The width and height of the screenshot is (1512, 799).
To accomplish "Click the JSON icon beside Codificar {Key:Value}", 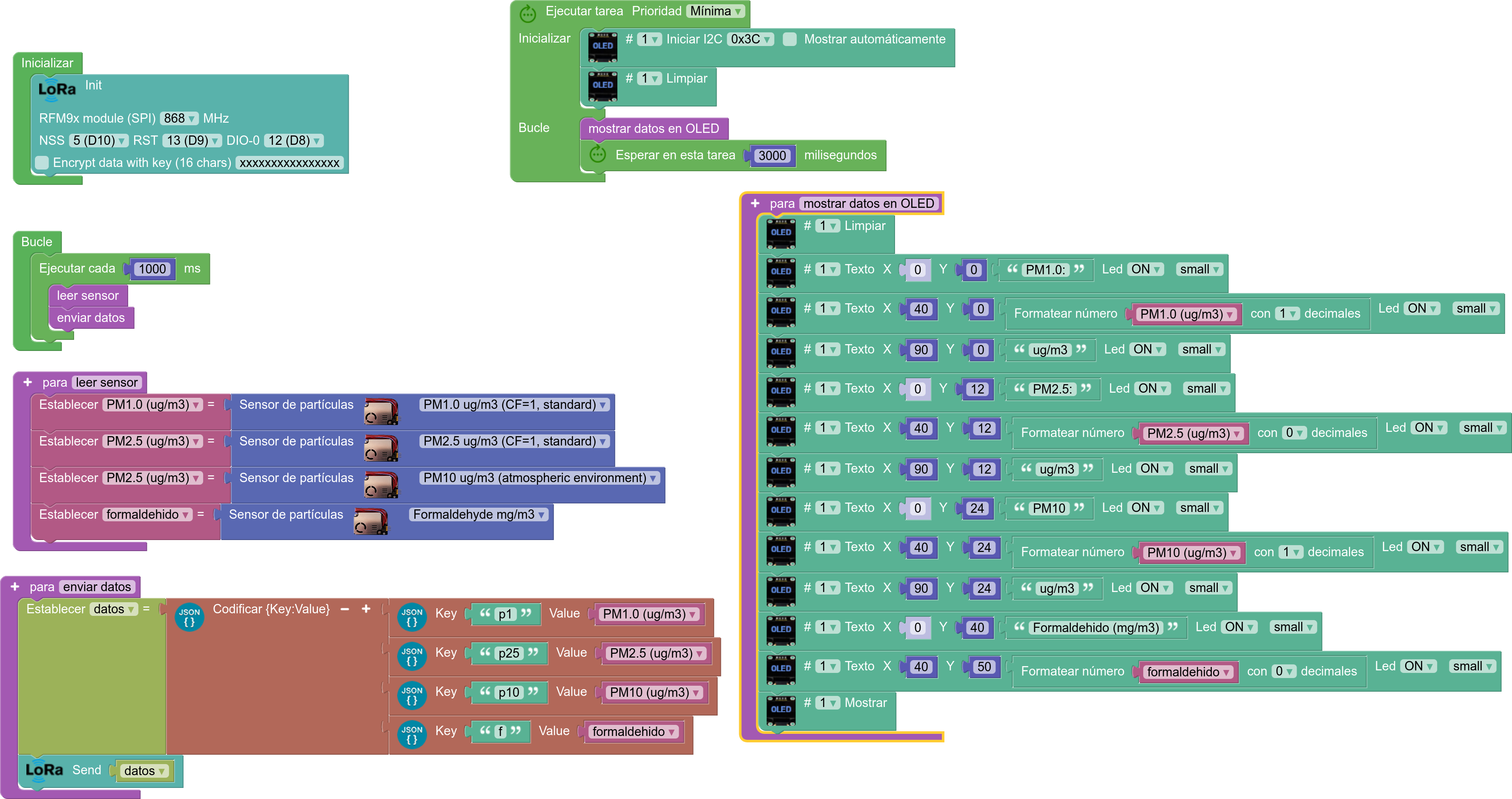I will (189, 617).
